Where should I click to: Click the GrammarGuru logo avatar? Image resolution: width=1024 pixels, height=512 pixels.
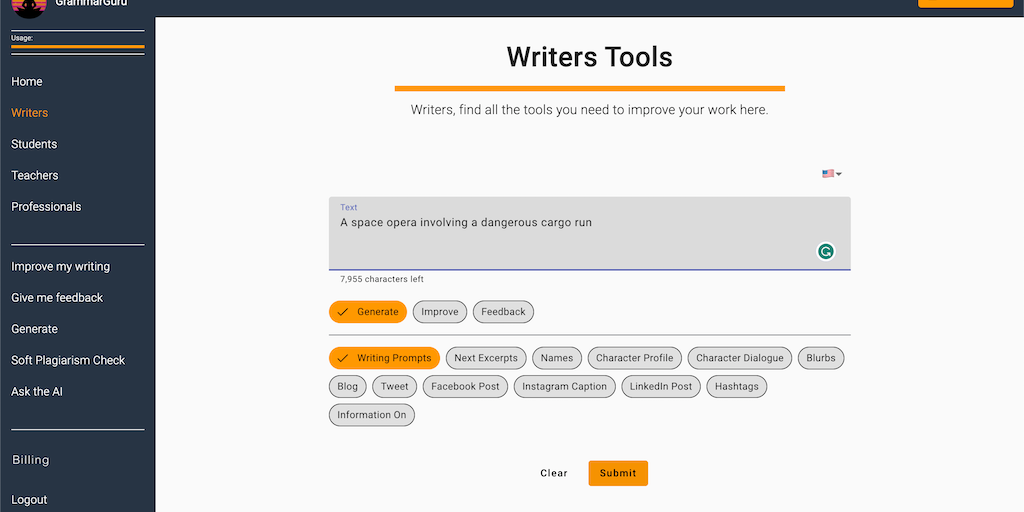pos(29,6)
